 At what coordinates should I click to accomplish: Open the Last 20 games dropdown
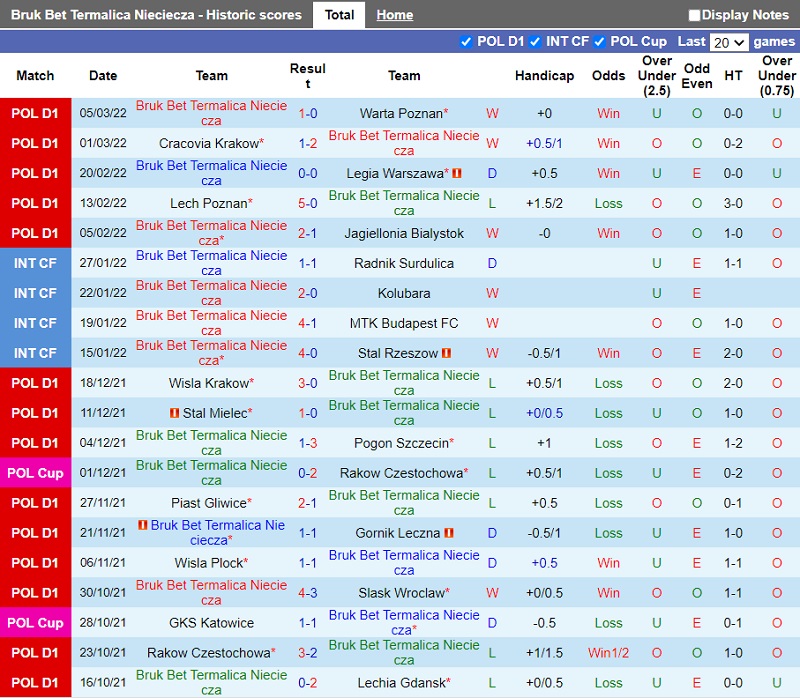(728, 42)
